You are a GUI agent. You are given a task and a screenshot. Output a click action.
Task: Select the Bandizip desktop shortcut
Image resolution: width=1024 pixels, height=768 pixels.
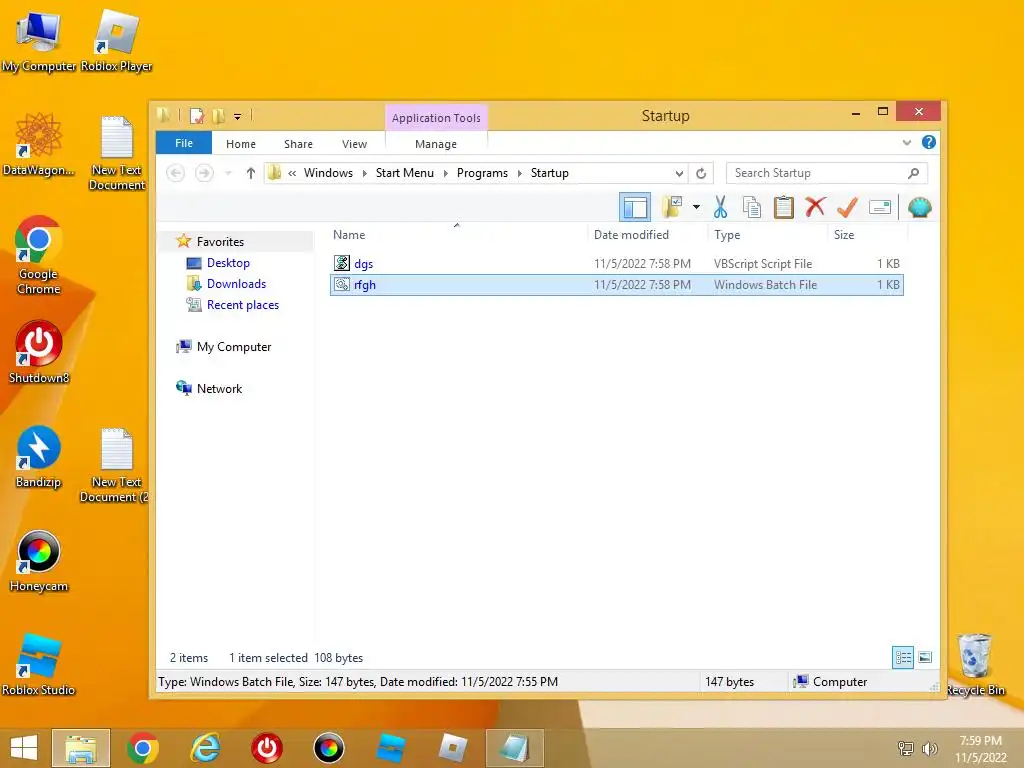pos(39,457)
